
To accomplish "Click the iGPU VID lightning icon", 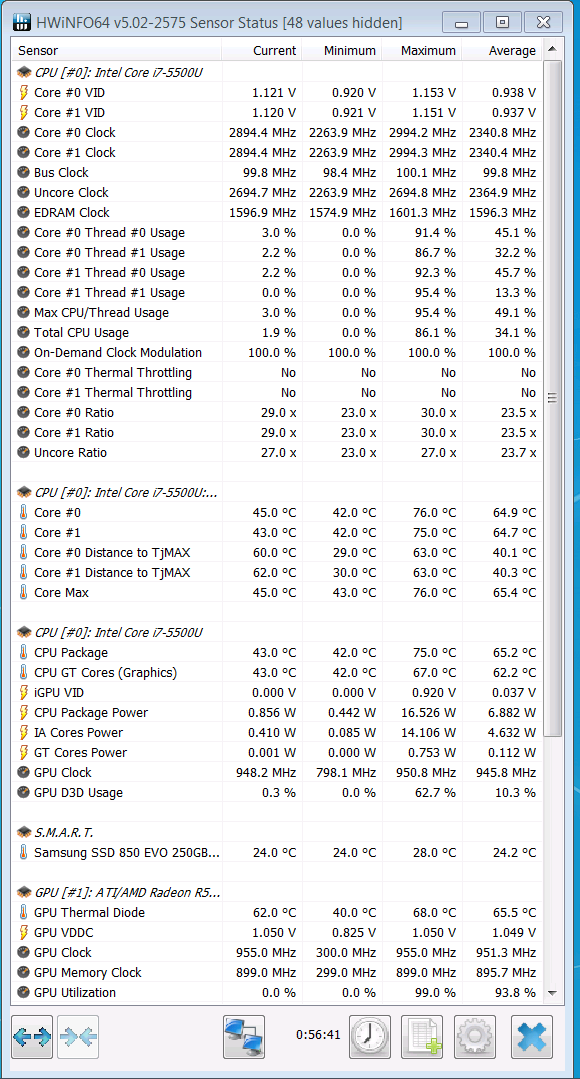I will click(x=23, y=692).
